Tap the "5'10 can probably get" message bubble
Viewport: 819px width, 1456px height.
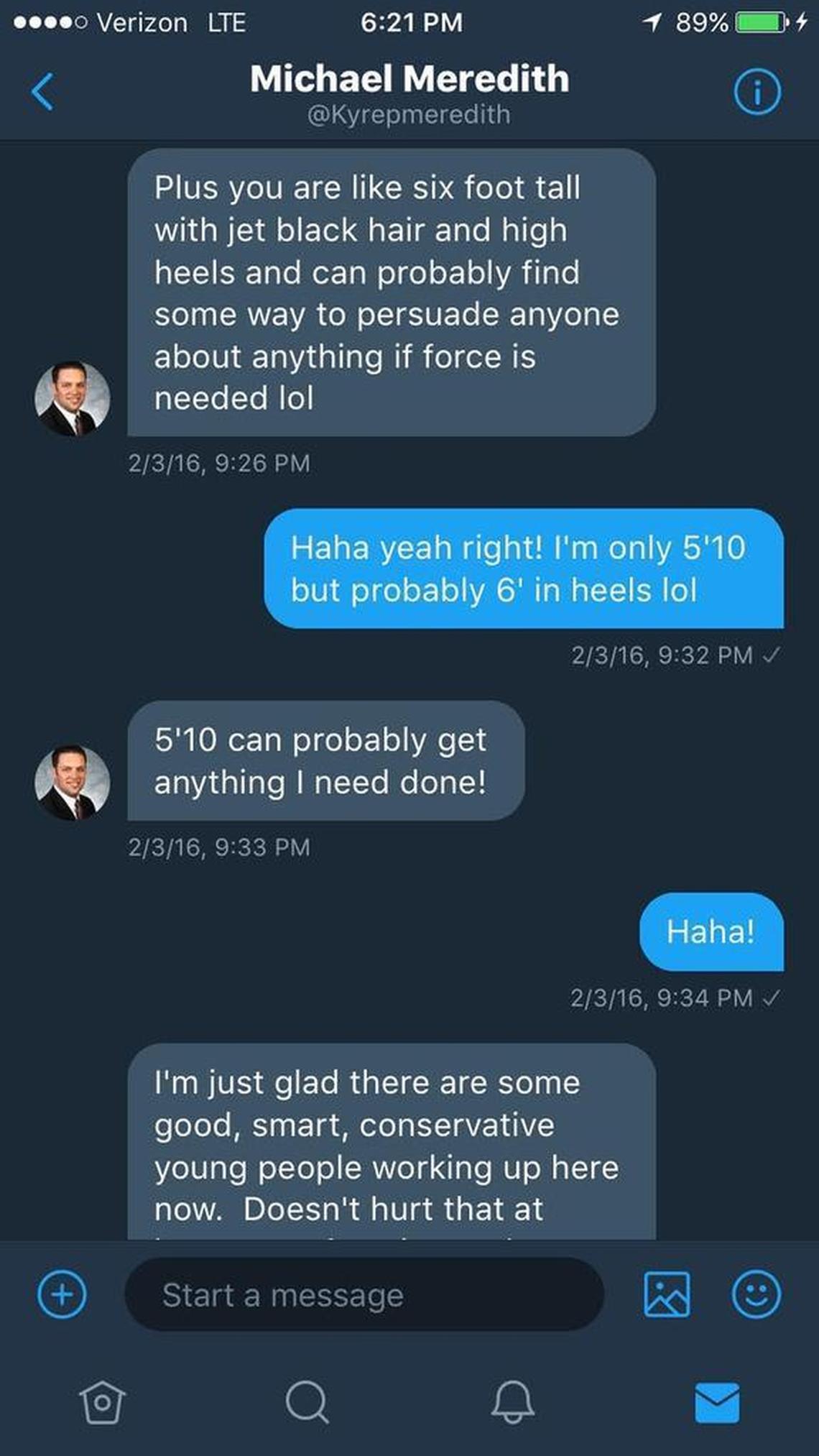(325, 760)
